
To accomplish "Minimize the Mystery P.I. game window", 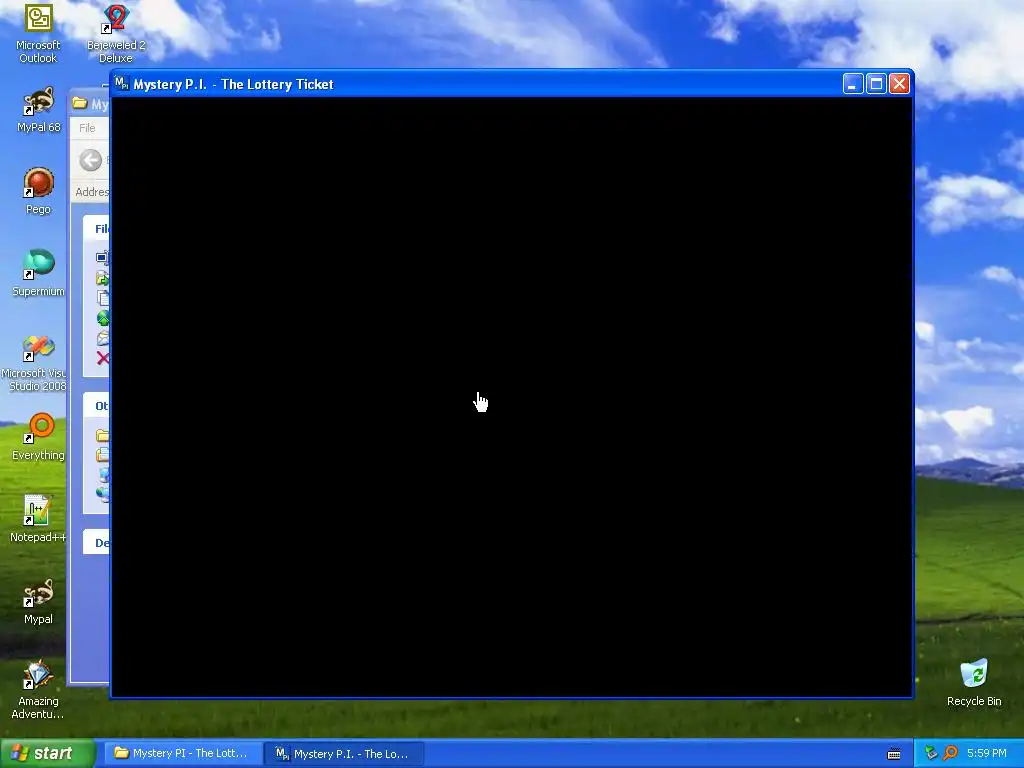I will click(853, 84).
